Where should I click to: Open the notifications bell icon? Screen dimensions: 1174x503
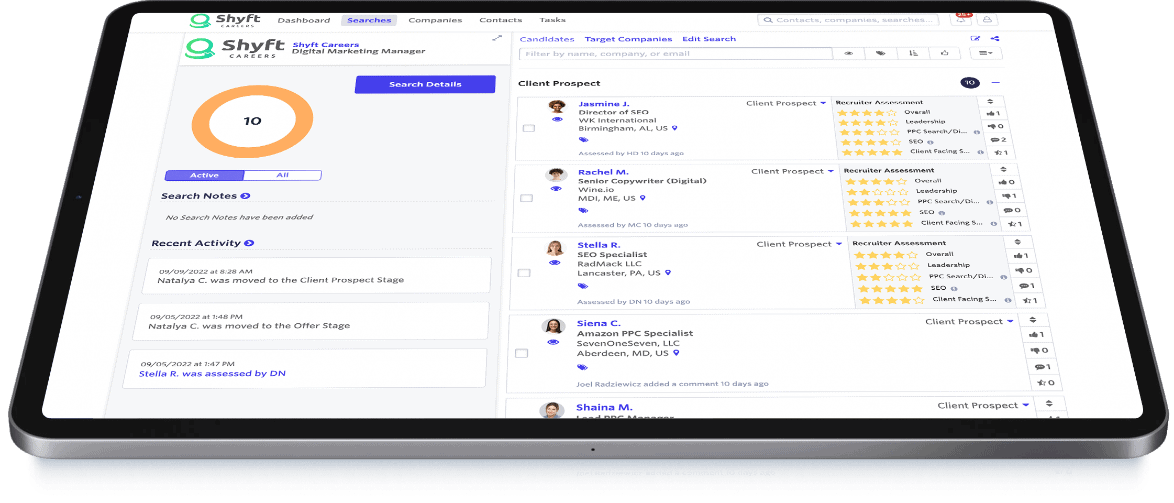(962, 19)
